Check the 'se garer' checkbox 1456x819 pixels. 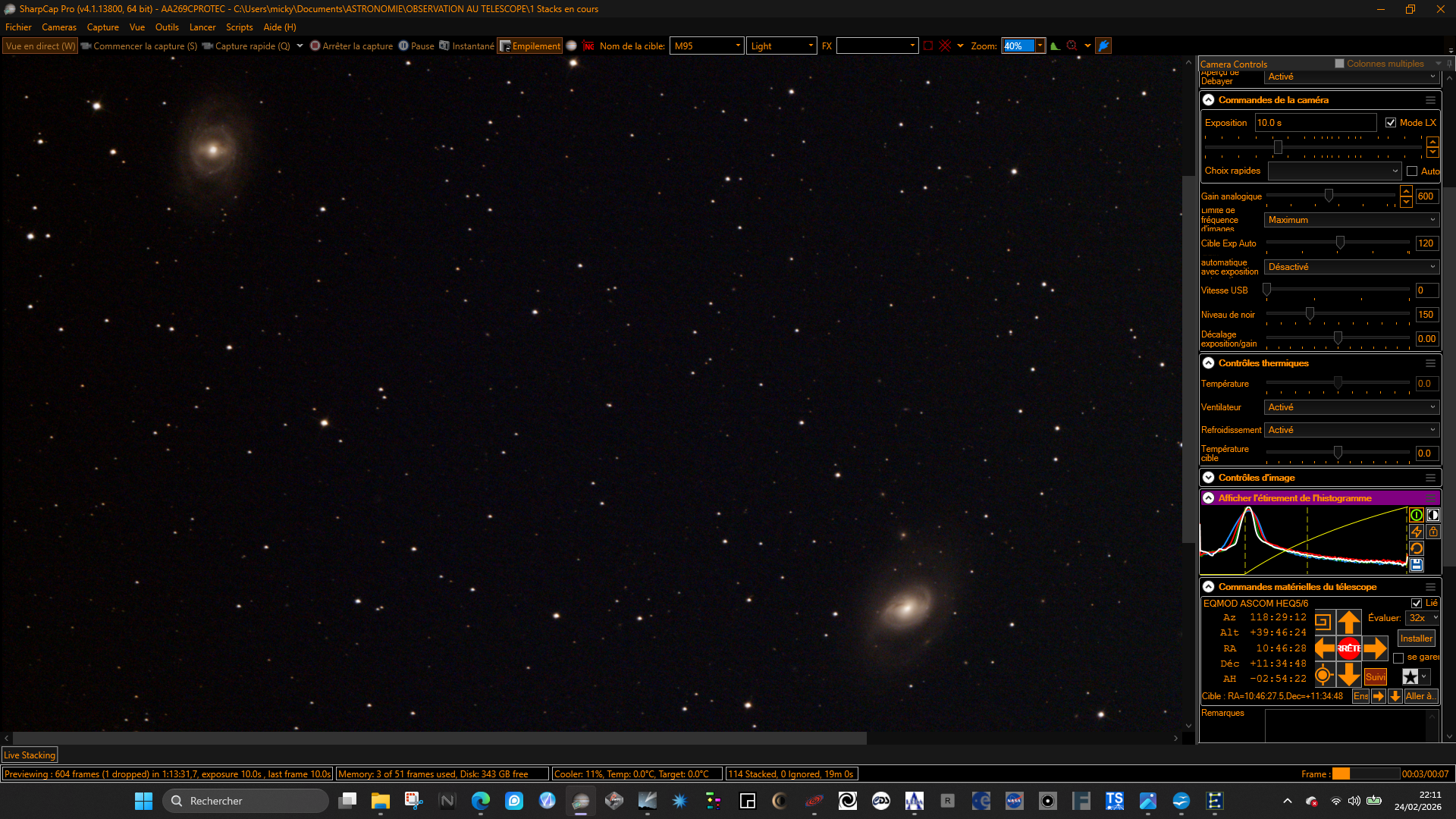[1398, 657]
